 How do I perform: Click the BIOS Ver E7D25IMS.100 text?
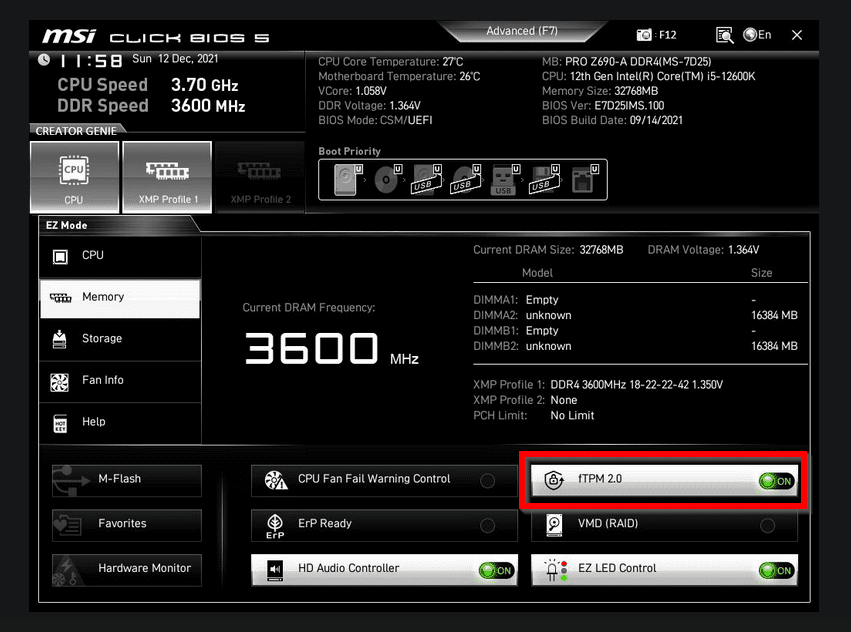point(603,106)
